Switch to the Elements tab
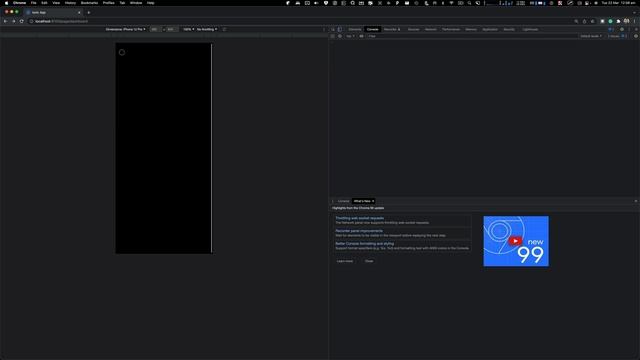The height and width of the screenshot is (360, 640). pyautogui.click(x=355, y=29)
